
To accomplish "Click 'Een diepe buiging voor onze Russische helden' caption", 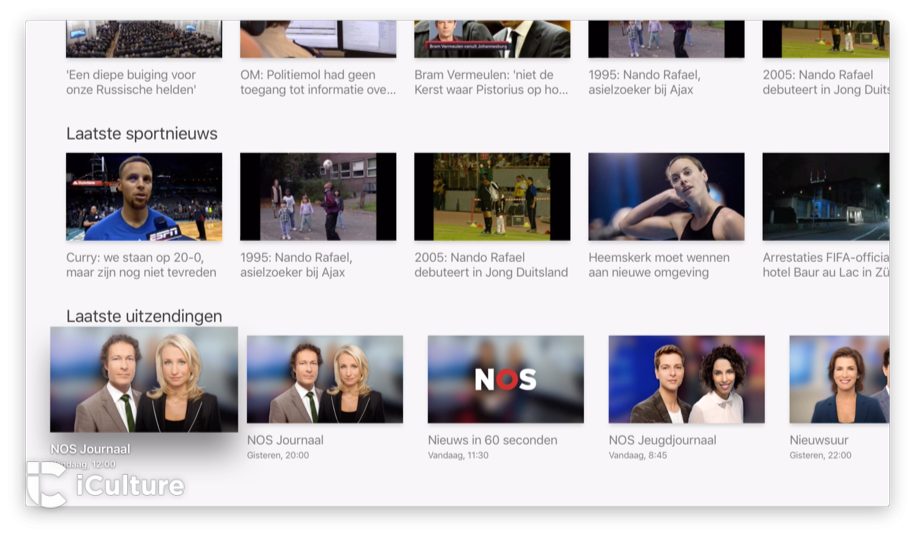I will click(x=131, y=82).
